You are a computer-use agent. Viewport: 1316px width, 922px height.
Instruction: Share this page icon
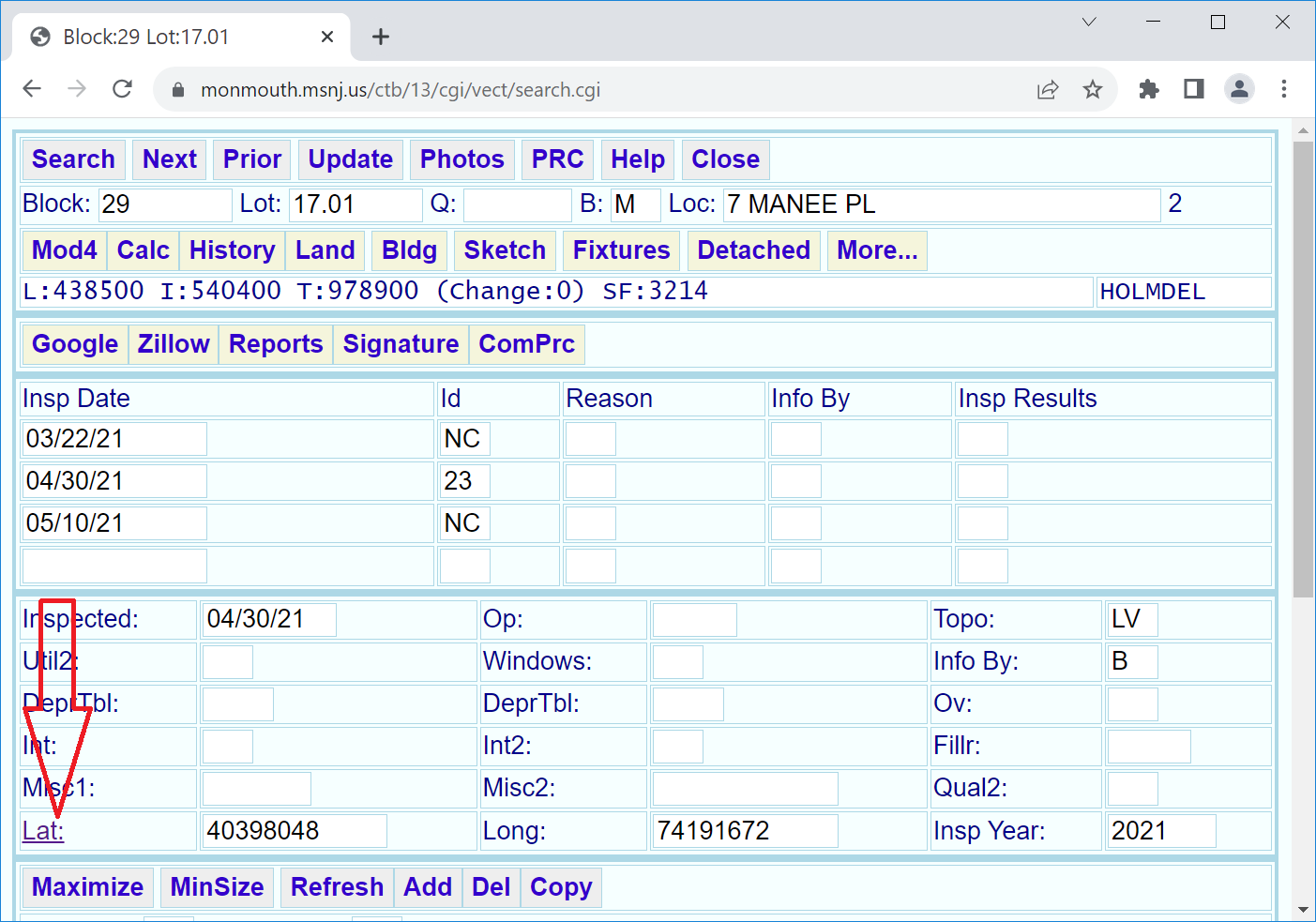pos(1048,90)
